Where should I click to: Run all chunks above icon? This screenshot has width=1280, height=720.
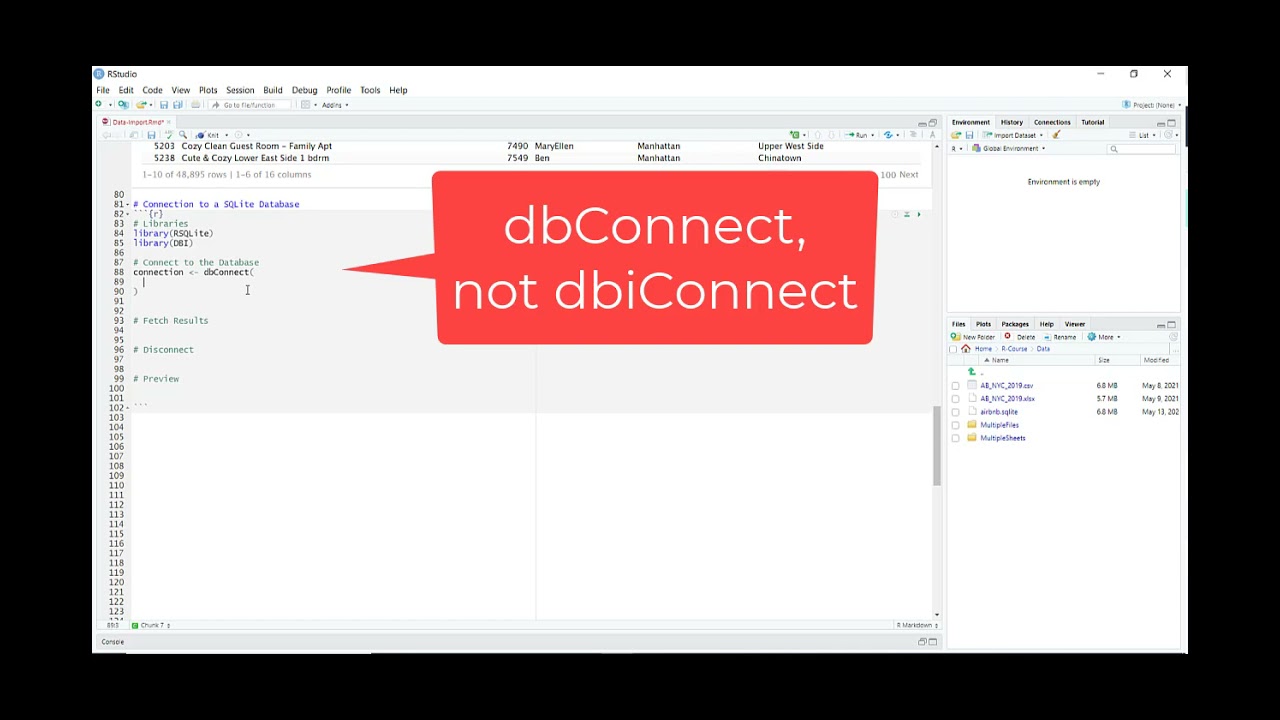(x=907, y=214)
